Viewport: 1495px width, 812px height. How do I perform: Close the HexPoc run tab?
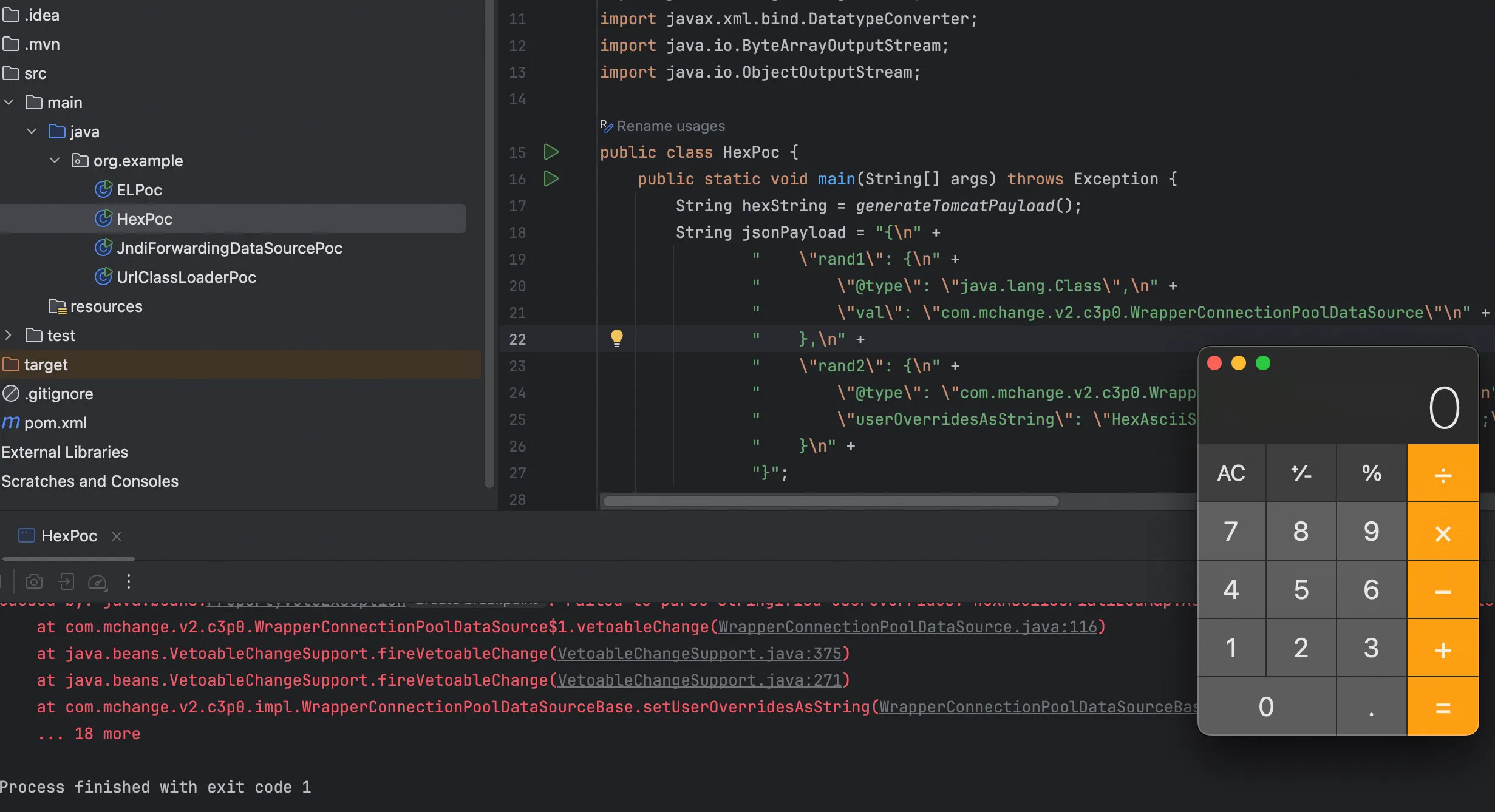117,536
